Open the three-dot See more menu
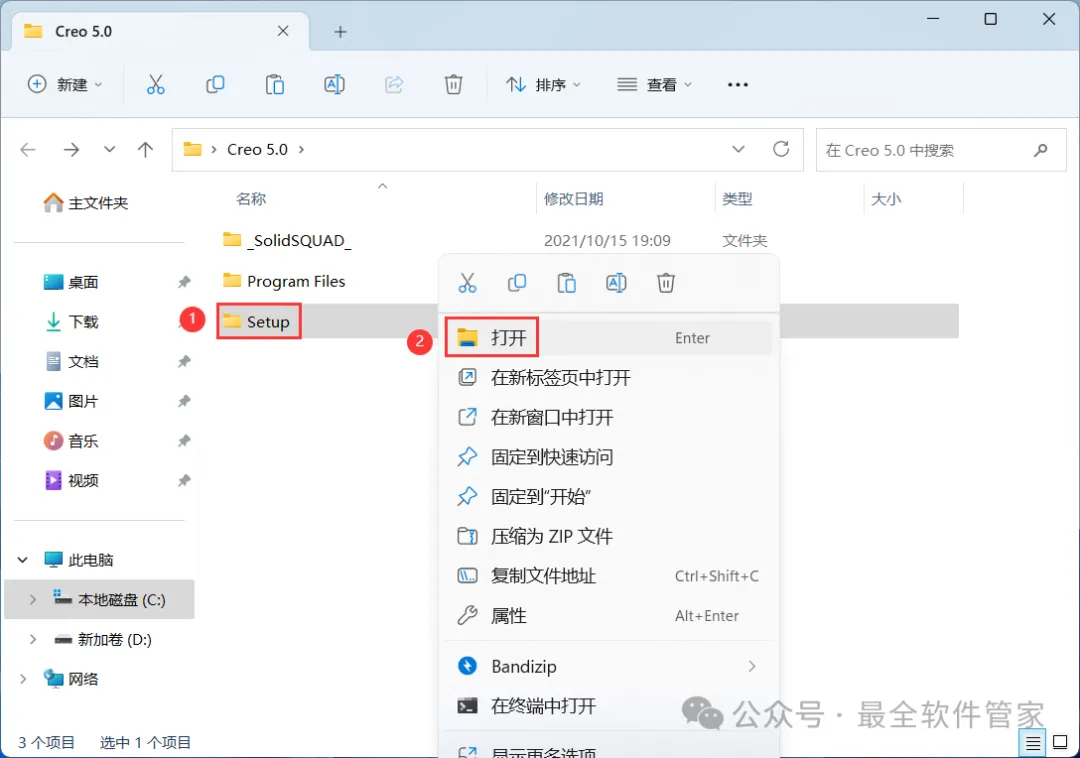The image size is (1080, 758). 738,85
